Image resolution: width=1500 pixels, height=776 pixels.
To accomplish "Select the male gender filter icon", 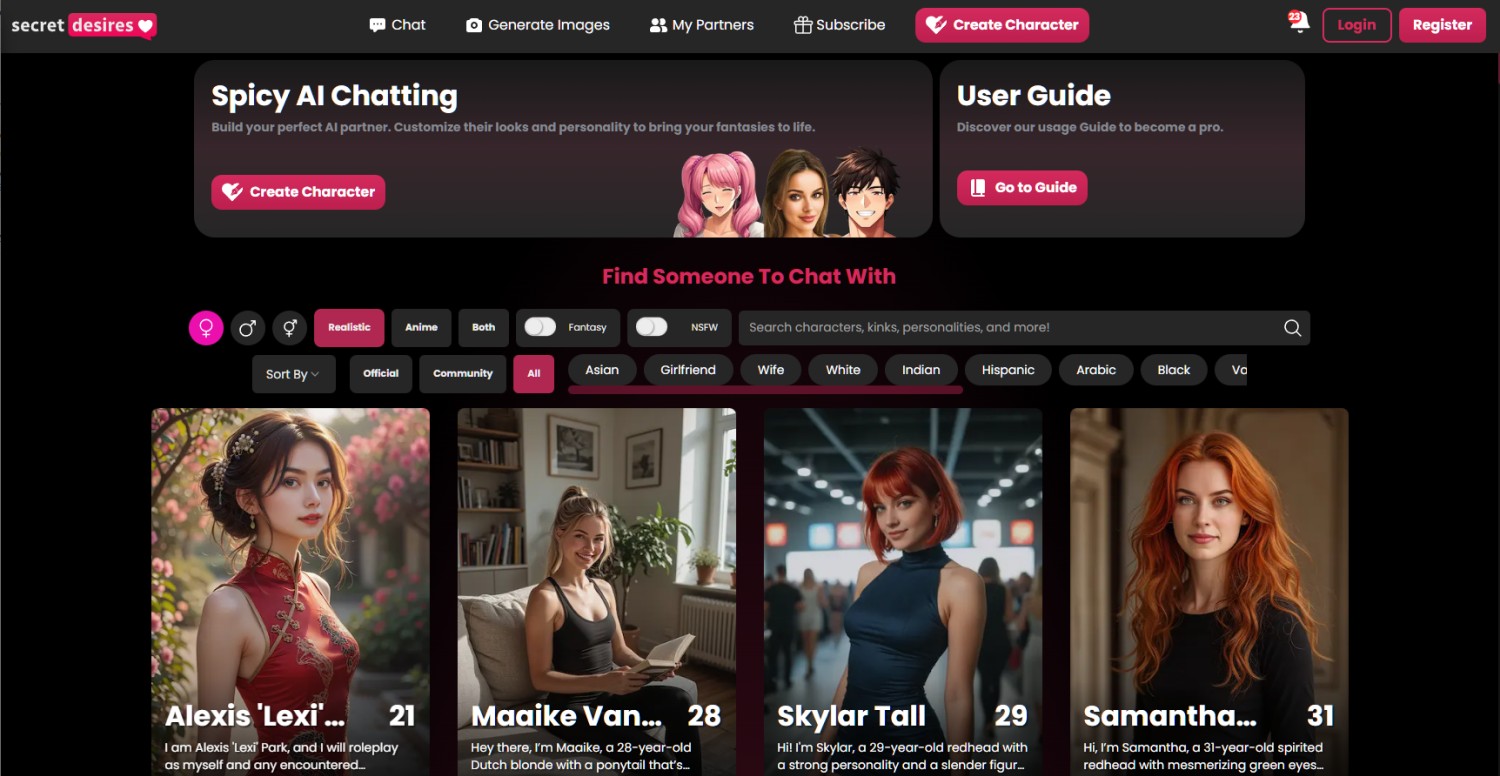I will click(248, 328).
